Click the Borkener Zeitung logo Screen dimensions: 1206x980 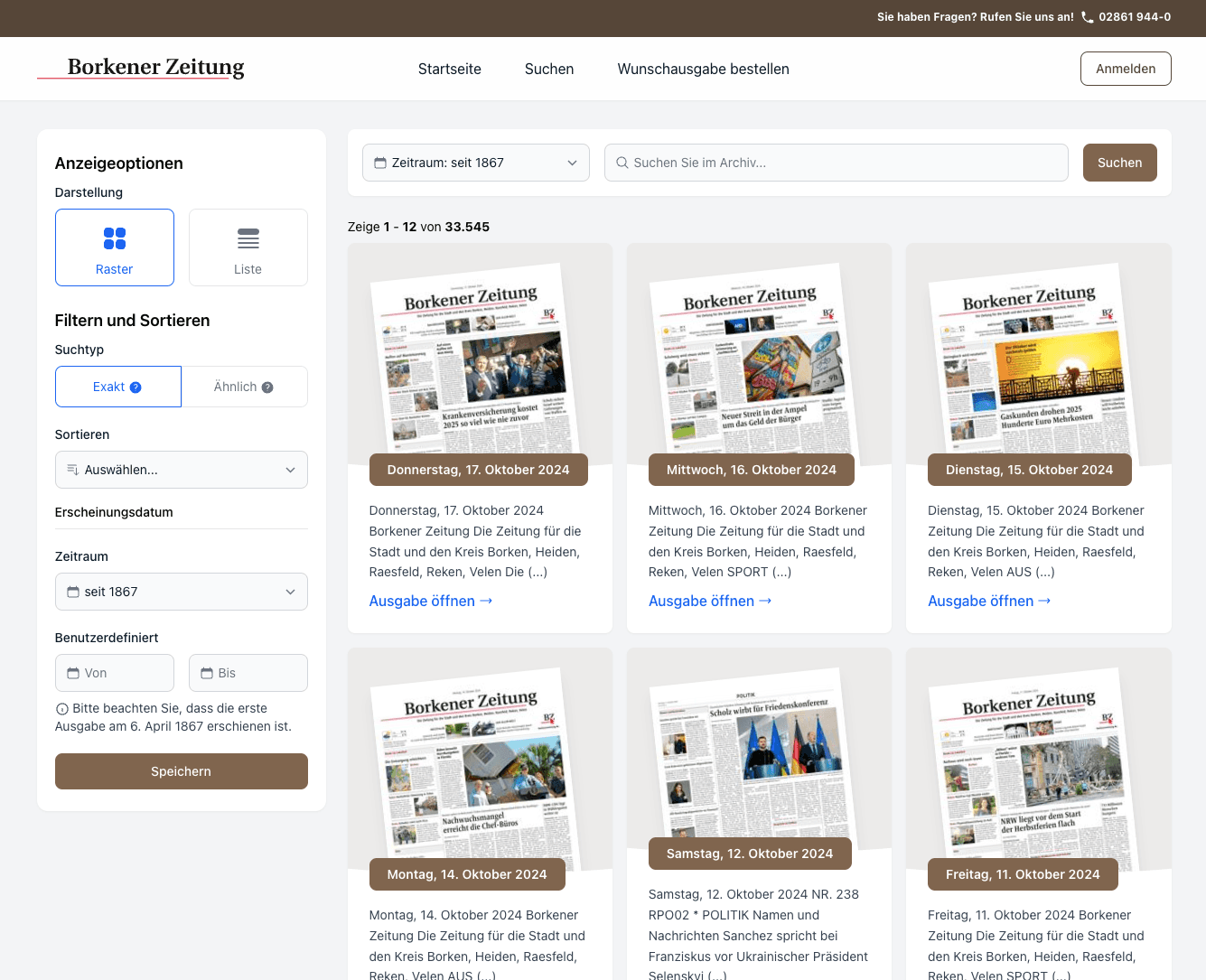point(155,68)
